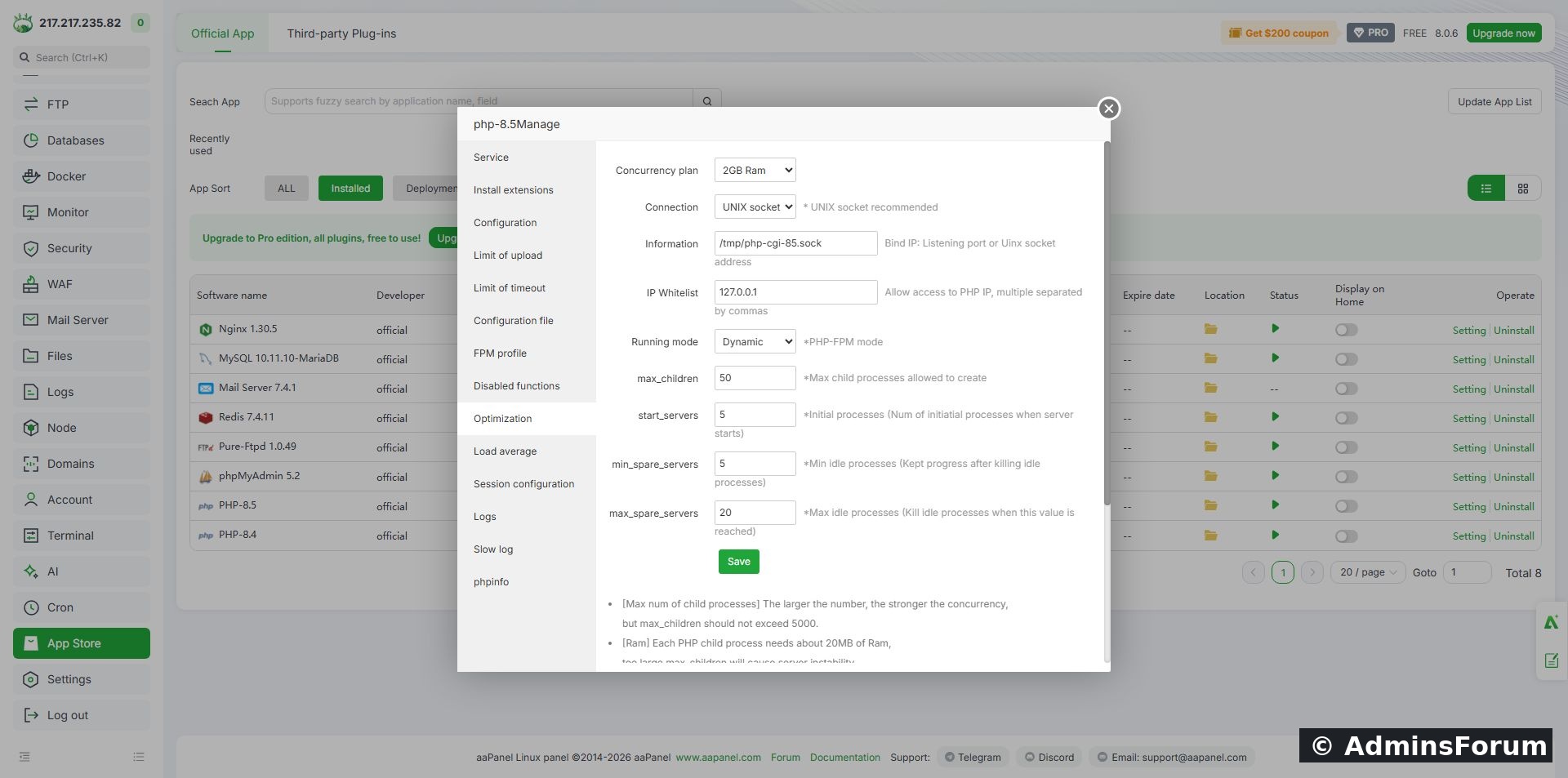Image resolution: width=1568 pixels, height=778 pixels.
Task: Click the Redis status play icon
Action: coord(1275,417)
